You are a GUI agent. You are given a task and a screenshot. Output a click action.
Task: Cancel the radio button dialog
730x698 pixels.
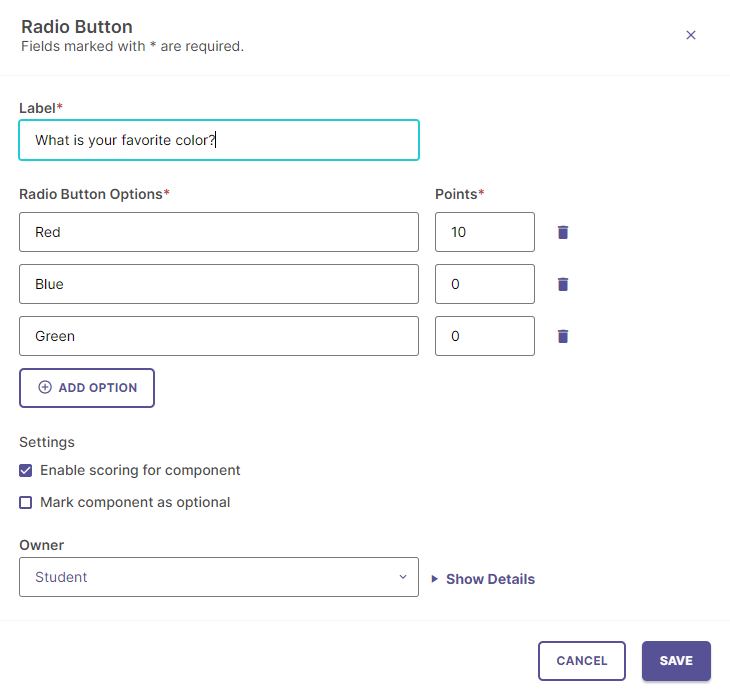[x=581, y=661]
